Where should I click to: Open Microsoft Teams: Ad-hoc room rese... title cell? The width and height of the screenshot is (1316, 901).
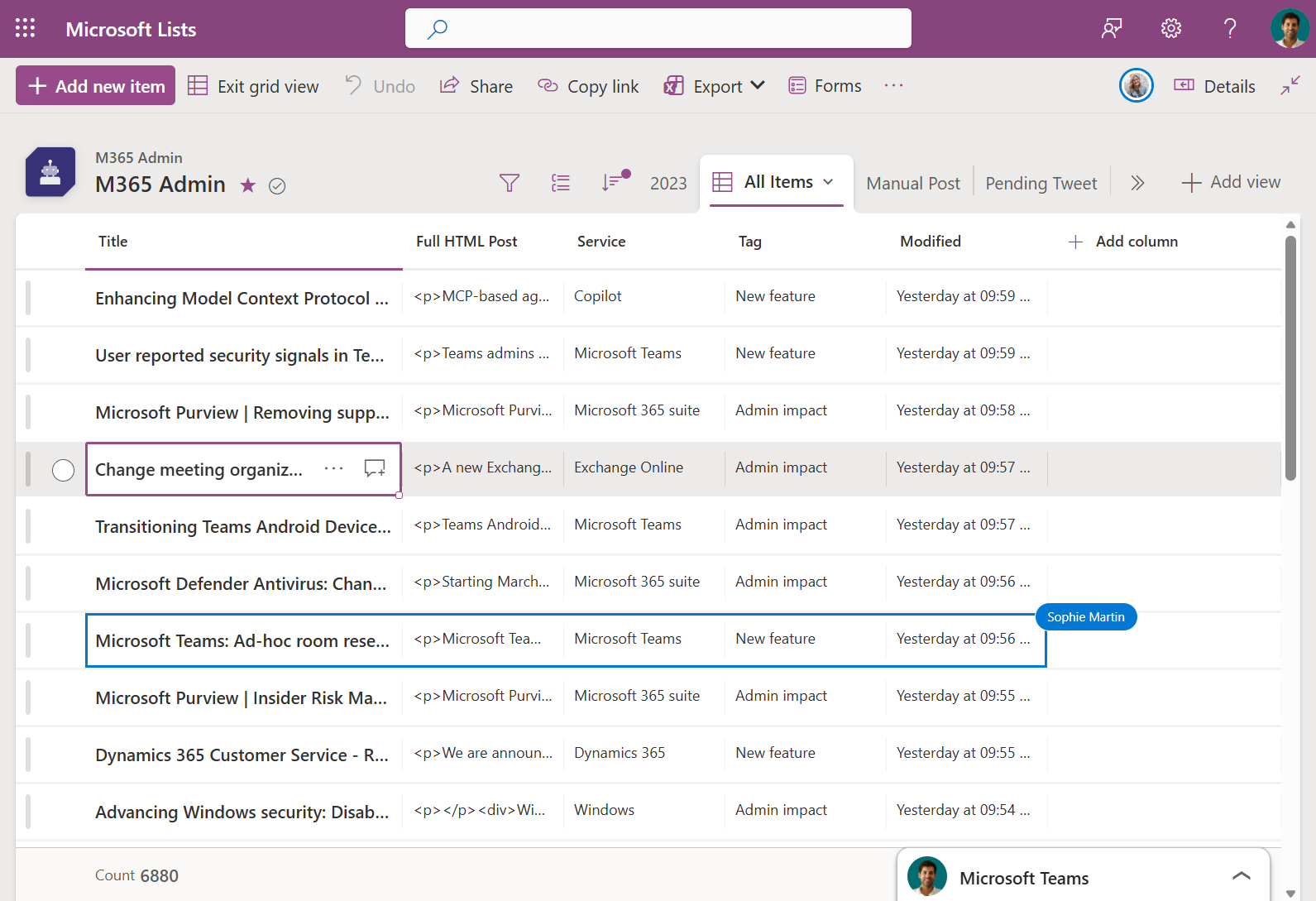point(244,640)
